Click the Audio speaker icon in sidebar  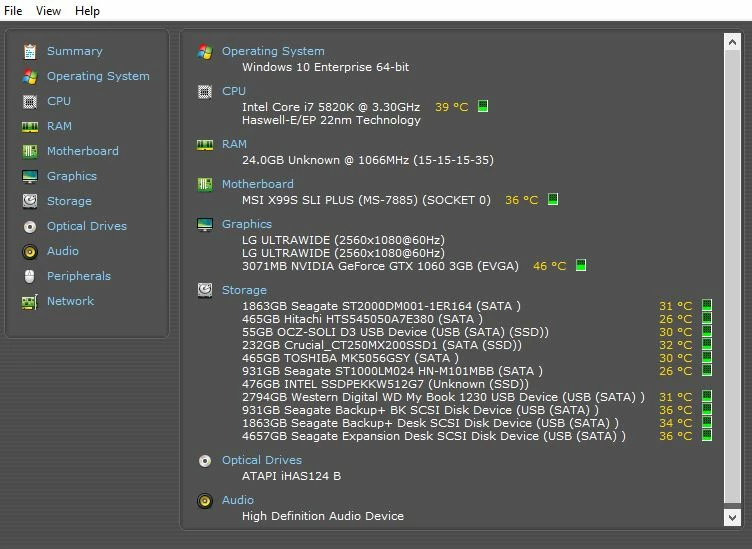click(30, 252)
